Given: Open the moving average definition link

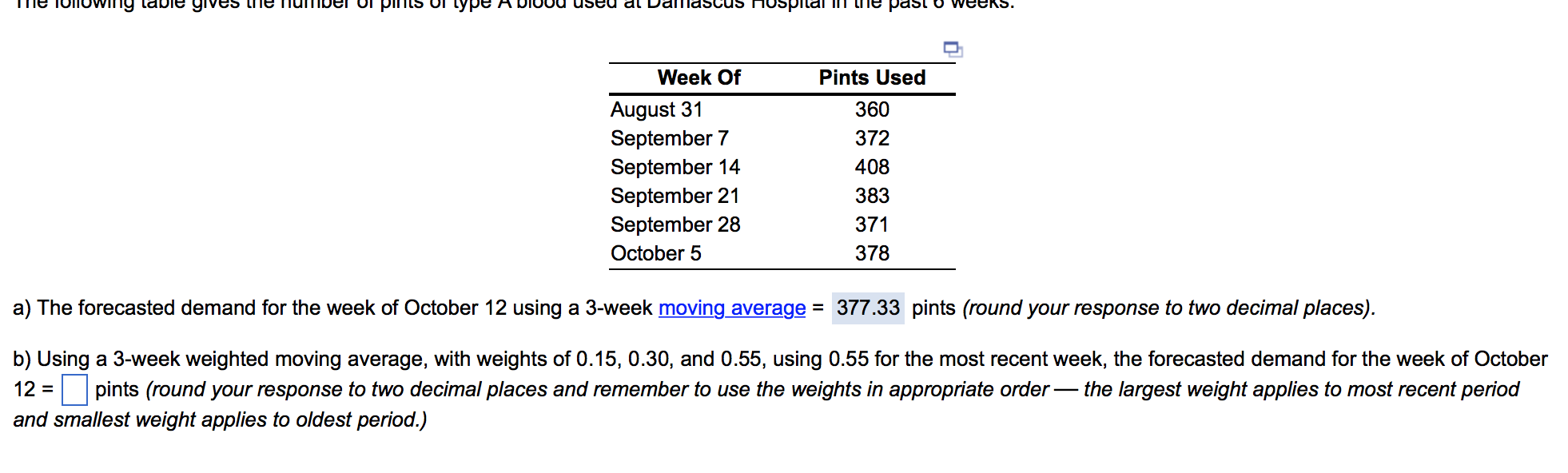Looking at the screenshot, I should (730, 308).
